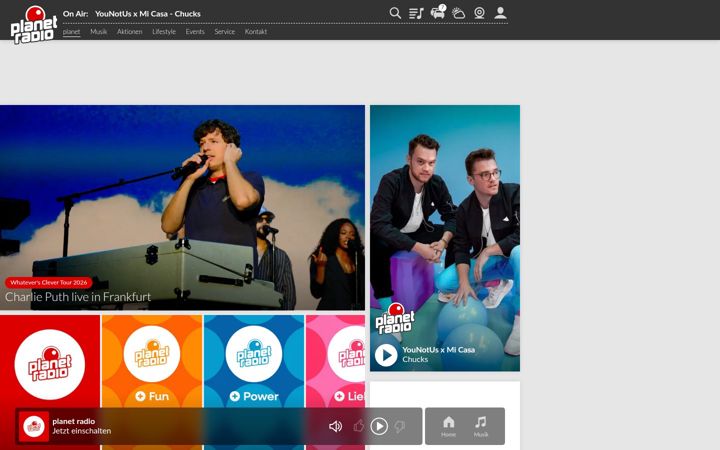Open the Kontakt menu item
The width and height of the screenshot is (720, 450).
pyautogui.click(x=256, y=32)
